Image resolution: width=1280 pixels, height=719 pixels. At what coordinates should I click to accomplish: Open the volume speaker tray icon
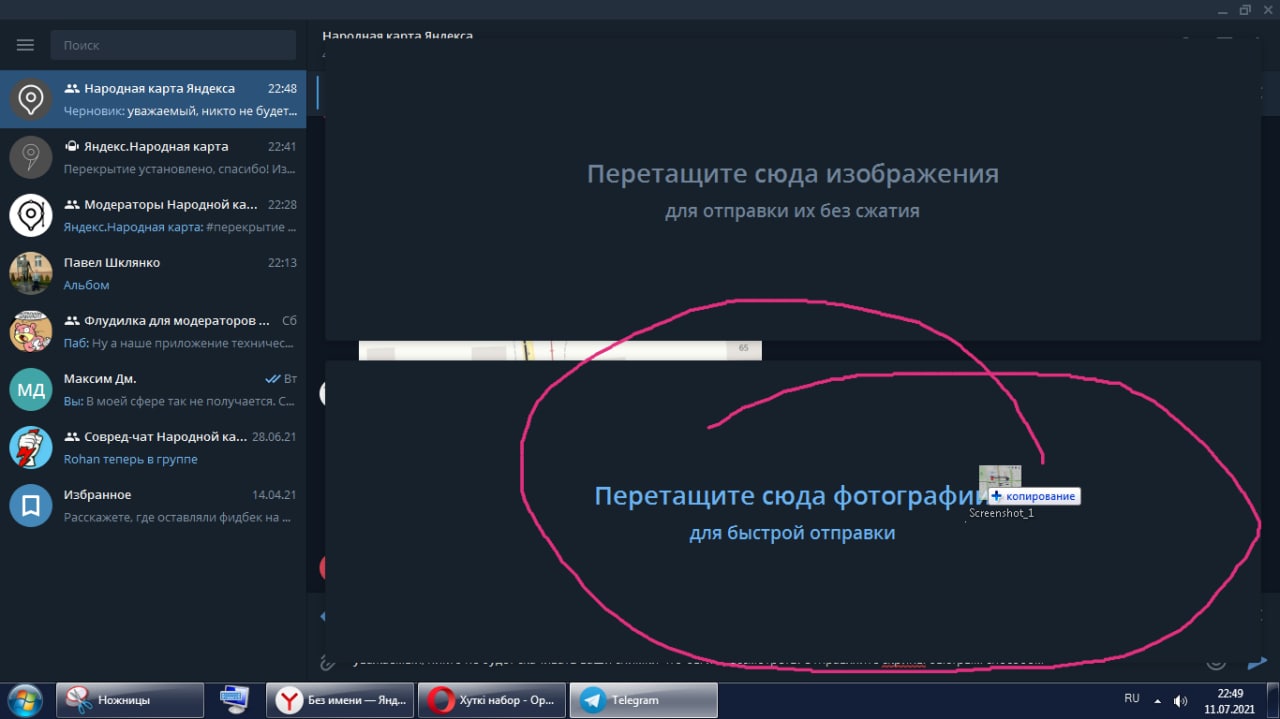tap(1180, 701)
